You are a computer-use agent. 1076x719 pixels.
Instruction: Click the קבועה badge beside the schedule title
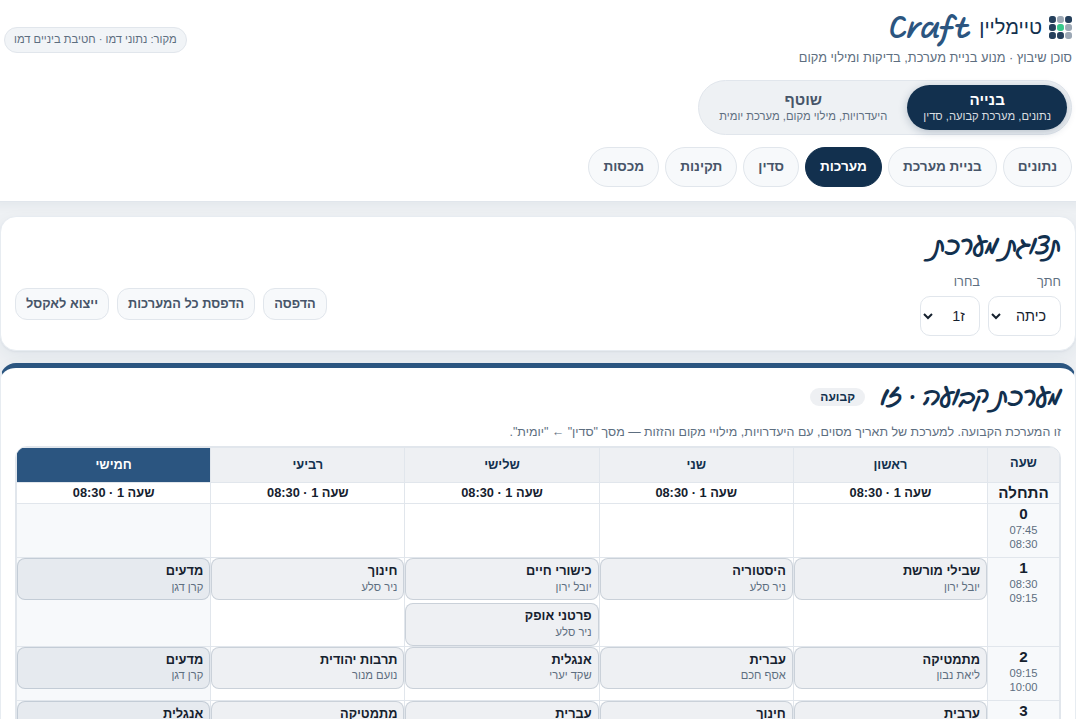click(x=837, y=397)
